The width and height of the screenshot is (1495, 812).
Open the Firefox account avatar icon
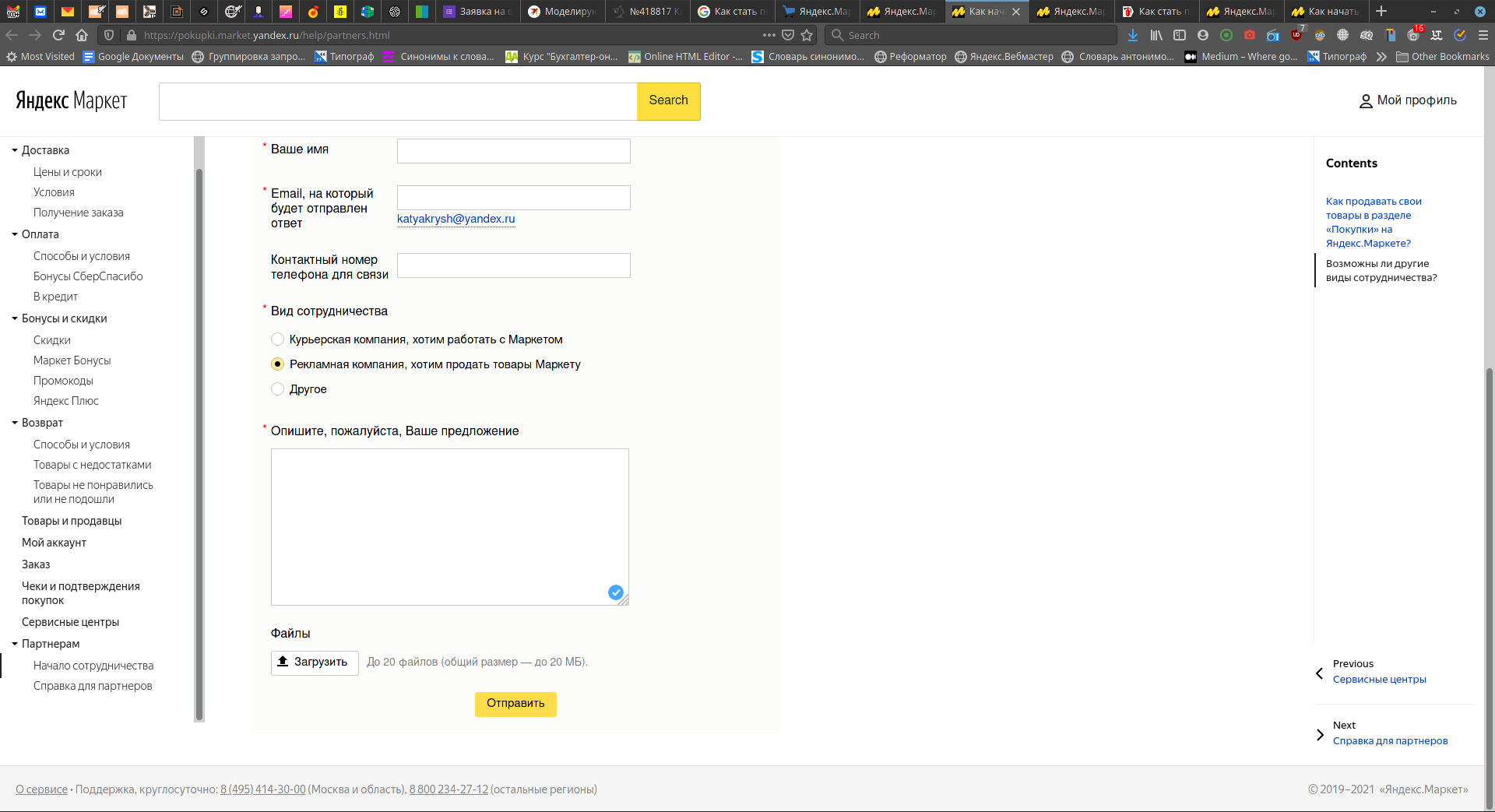(1203, 35)
